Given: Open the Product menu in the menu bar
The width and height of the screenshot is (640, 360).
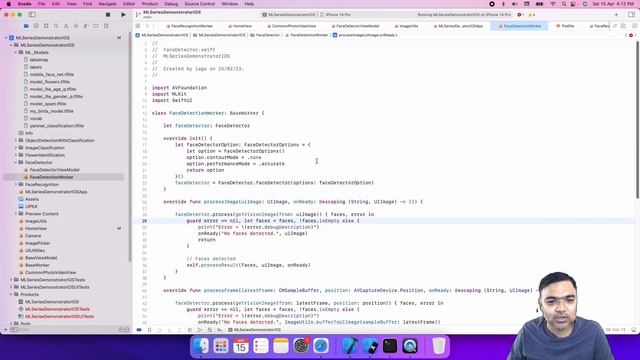Looking at the screenshot, I should (x=150, y=4).
